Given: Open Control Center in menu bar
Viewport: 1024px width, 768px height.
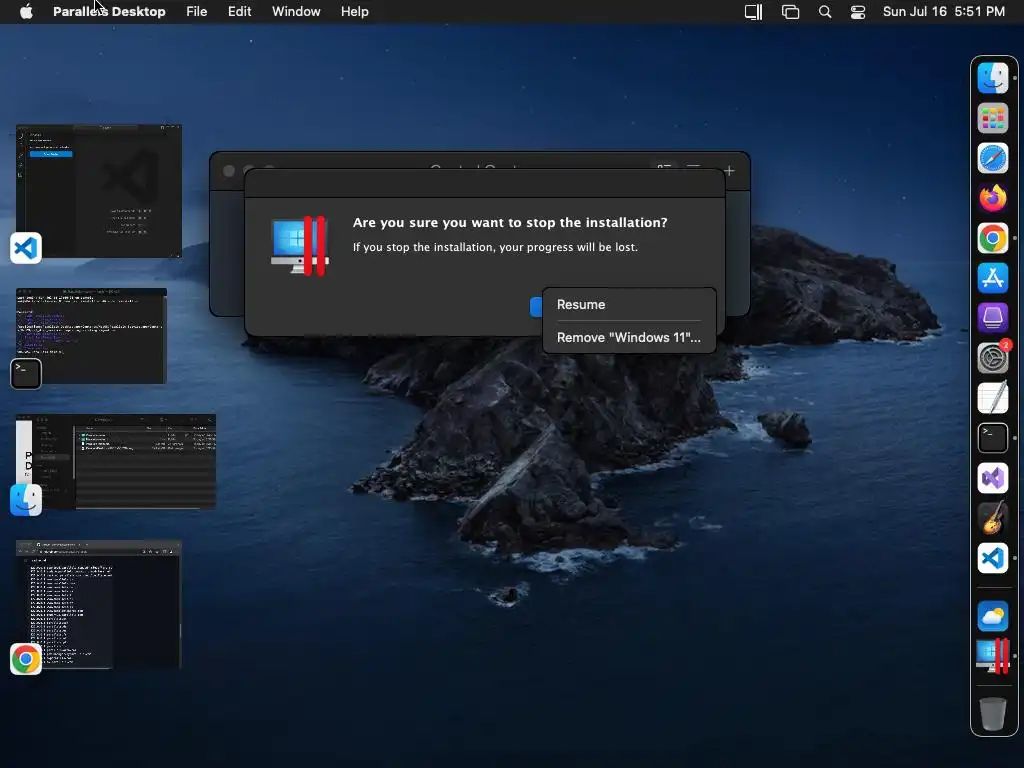Looking at the screenshot, I should pyautogui.click(x=857, y=12).
